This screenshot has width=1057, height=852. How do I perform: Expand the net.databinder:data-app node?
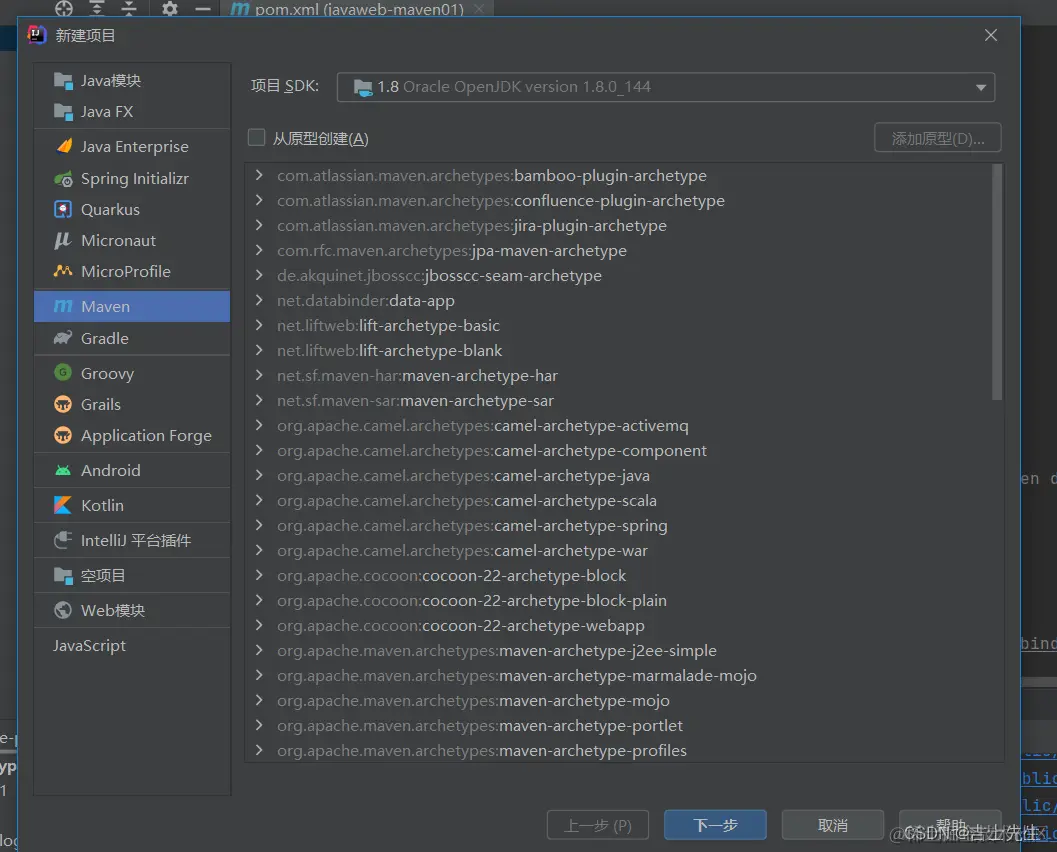(259, 300)
